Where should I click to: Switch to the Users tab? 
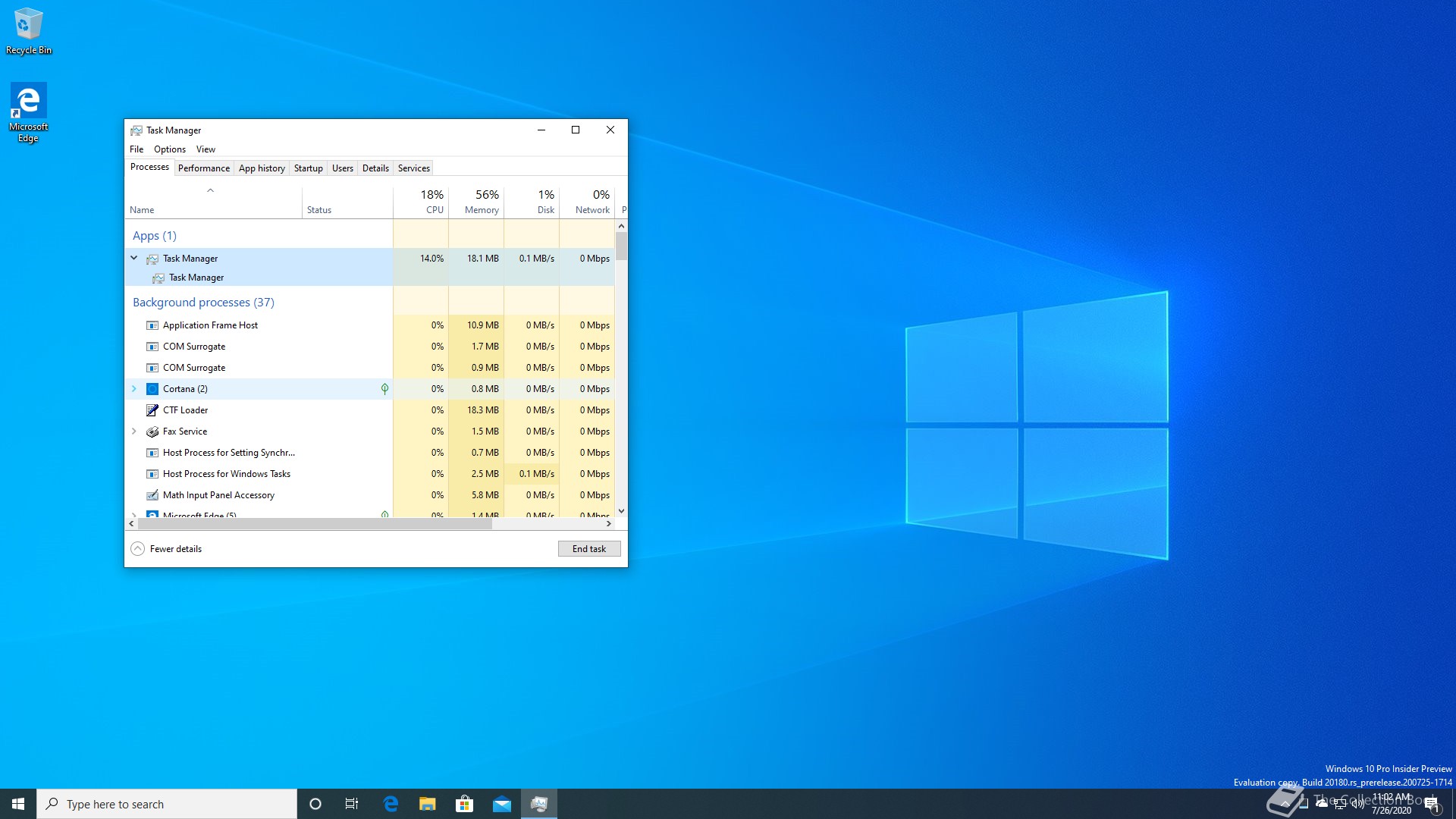coord(343,168)
